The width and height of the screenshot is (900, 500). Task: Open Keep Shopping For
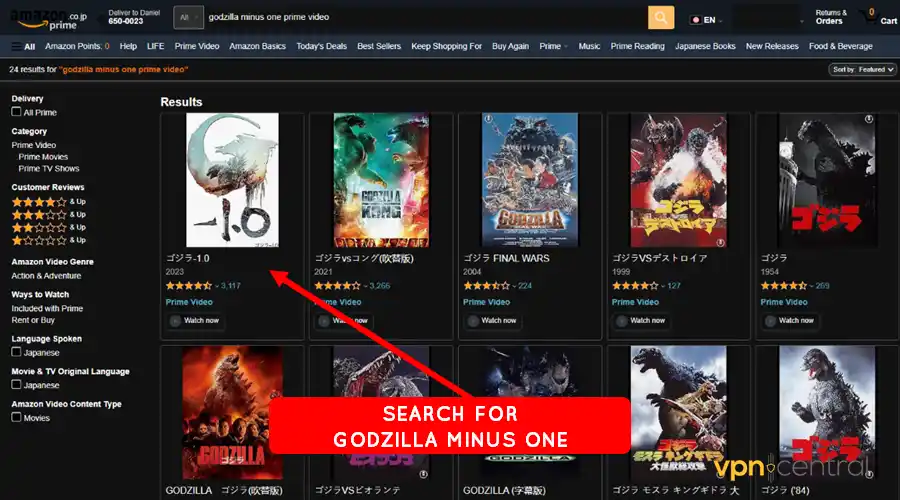pyautogui.click(x=446, y=46)
